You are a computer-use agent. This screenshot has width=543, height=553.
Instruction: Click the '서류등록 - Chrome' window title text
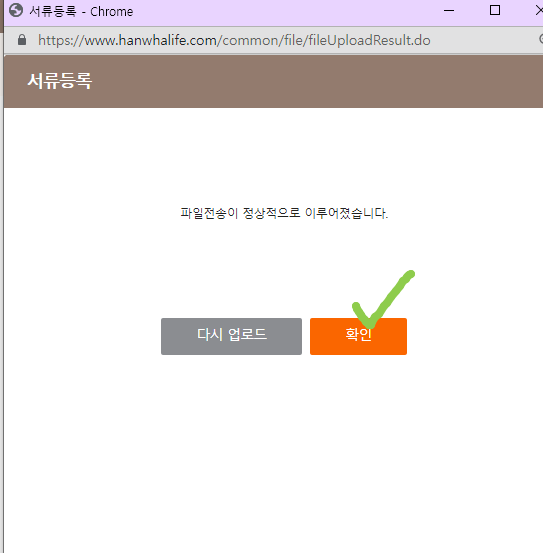pyautogui.click(x=81, y=11)
